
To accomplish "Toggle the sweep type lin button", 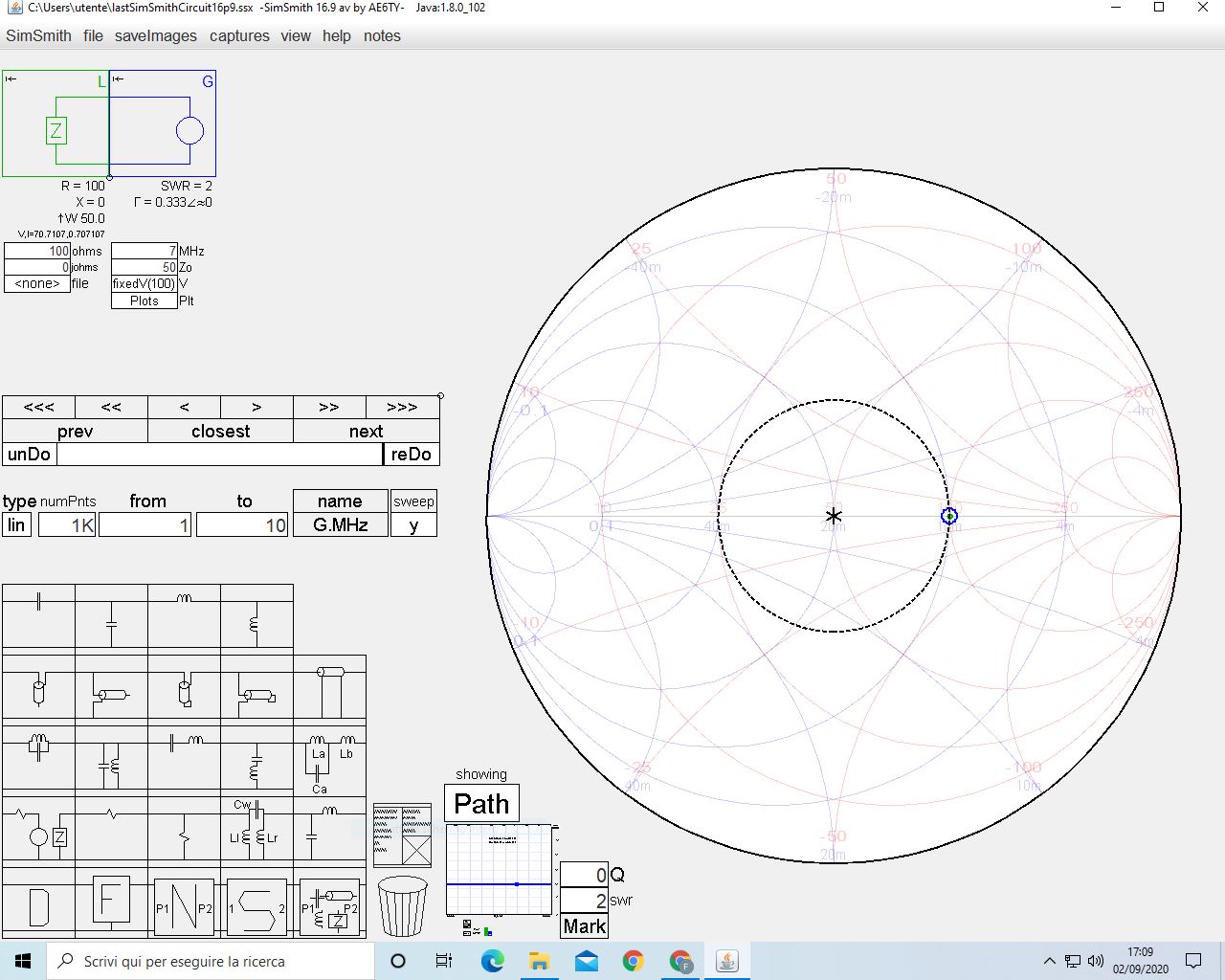I will [x=16, y=524].
